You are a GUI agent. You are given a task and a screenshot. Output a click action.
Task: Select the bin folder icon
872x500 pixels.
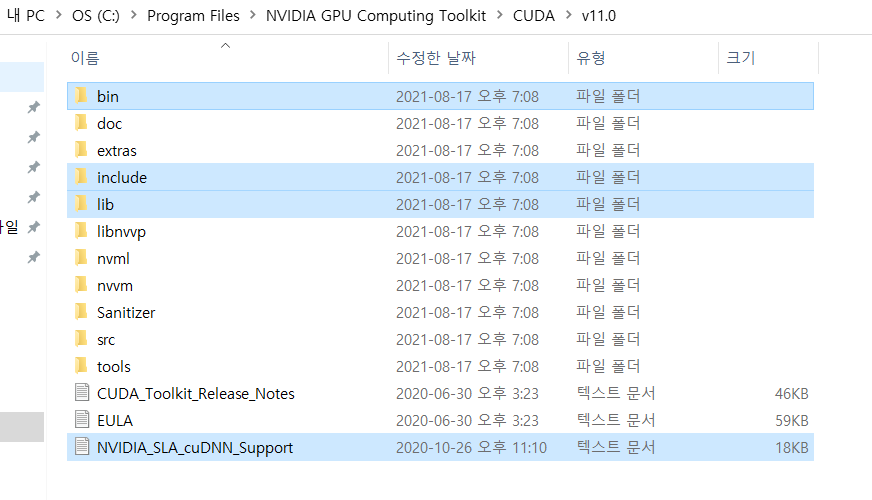[x=81, y=96]
